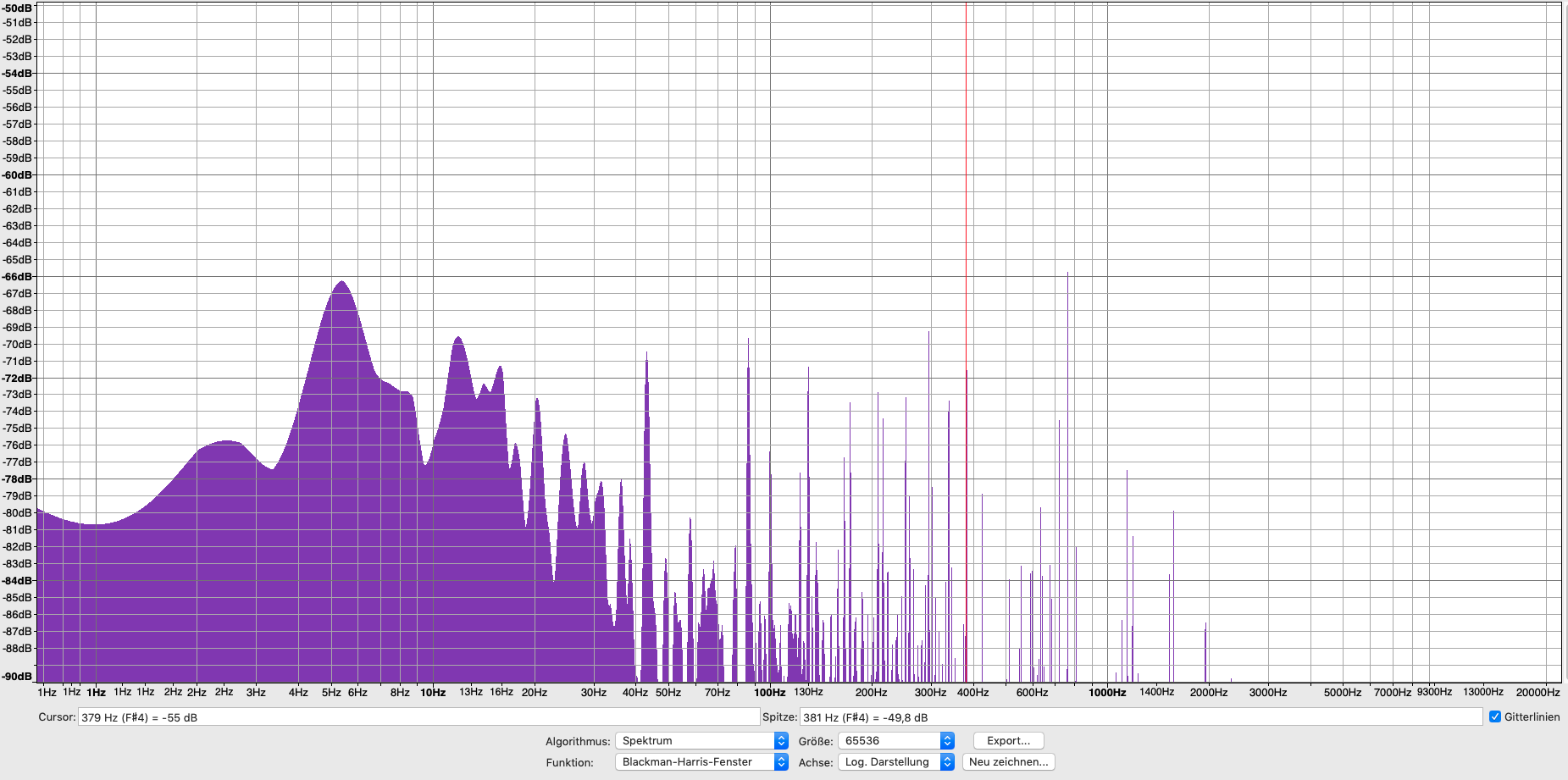Click the 1000Hz label on frequency axis
This screenshot has width=1568, height=780.
coord(1107,692)
